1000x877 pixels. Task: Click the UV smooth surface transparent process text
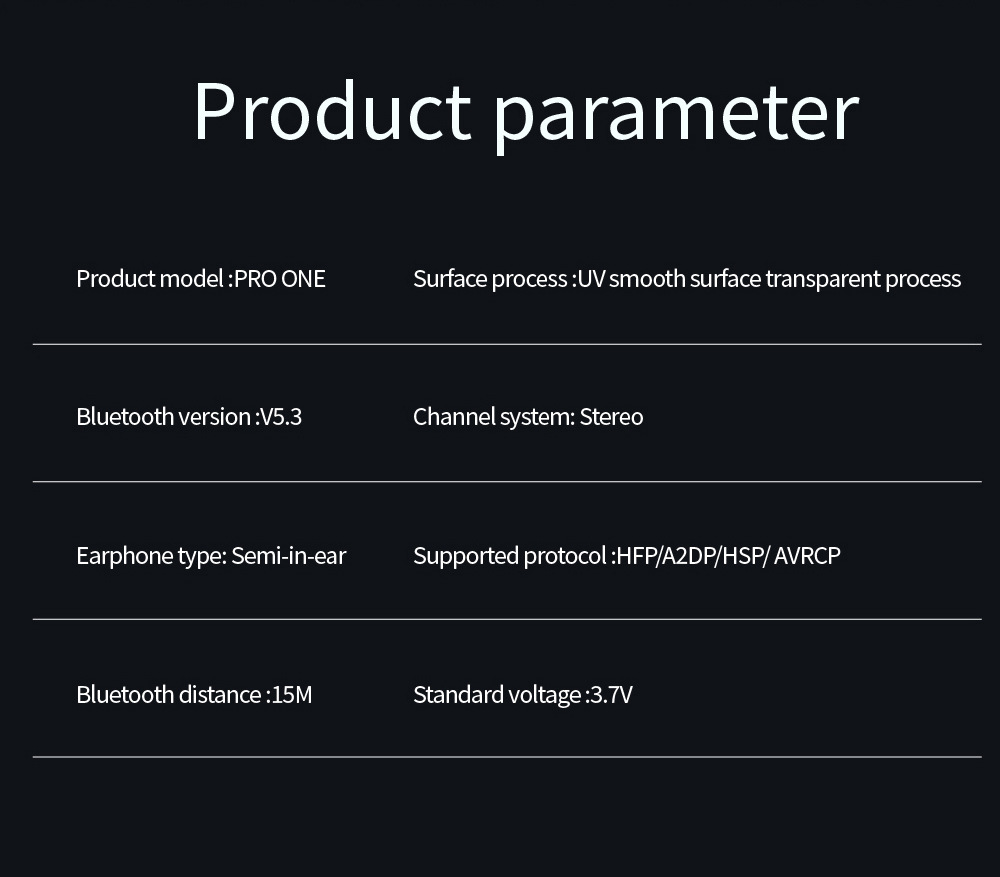[x=769, y=278]
